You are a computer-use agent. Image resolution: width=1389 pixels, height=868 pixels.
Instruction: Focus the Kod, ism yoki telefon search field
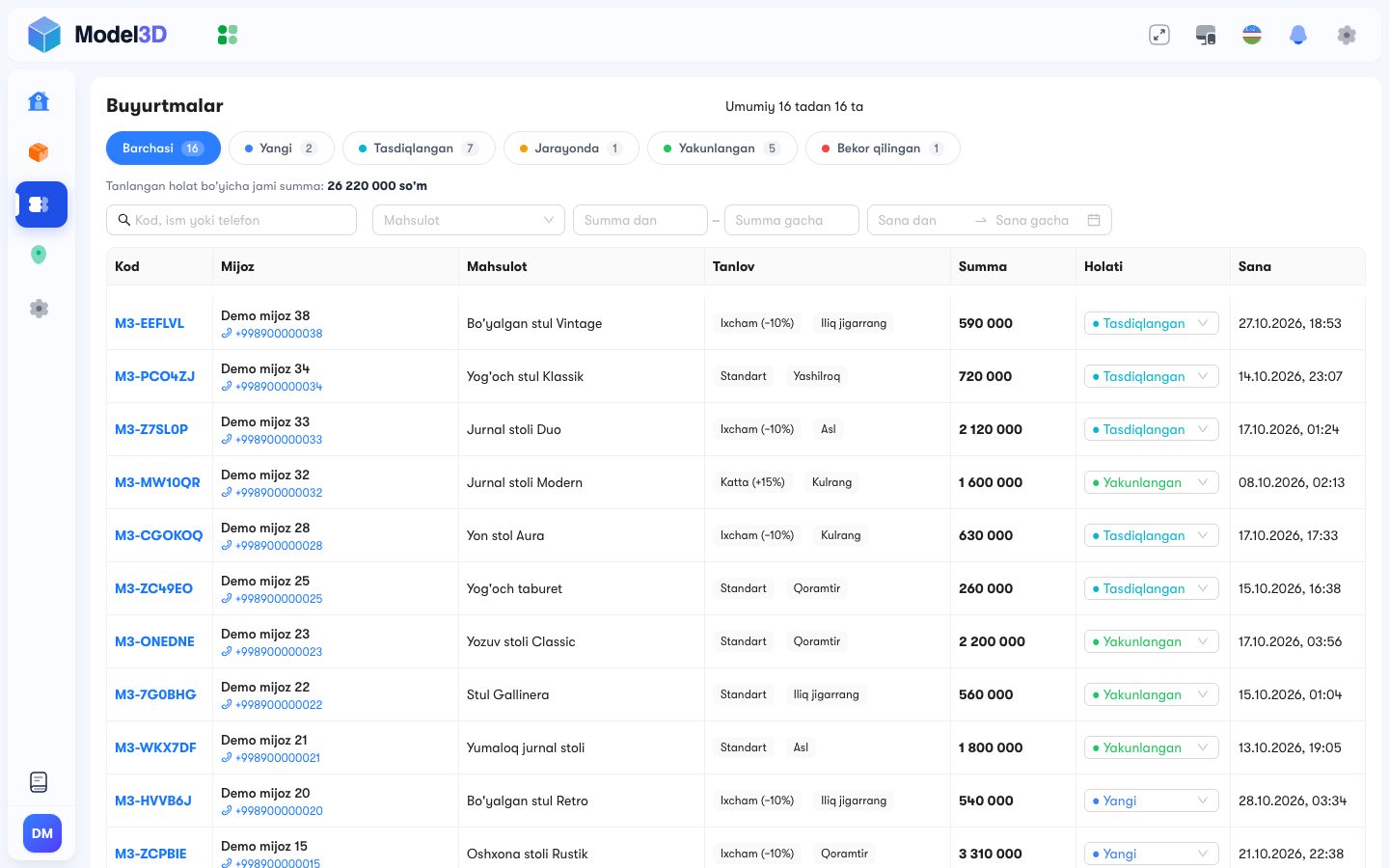(x=231, y=220)
